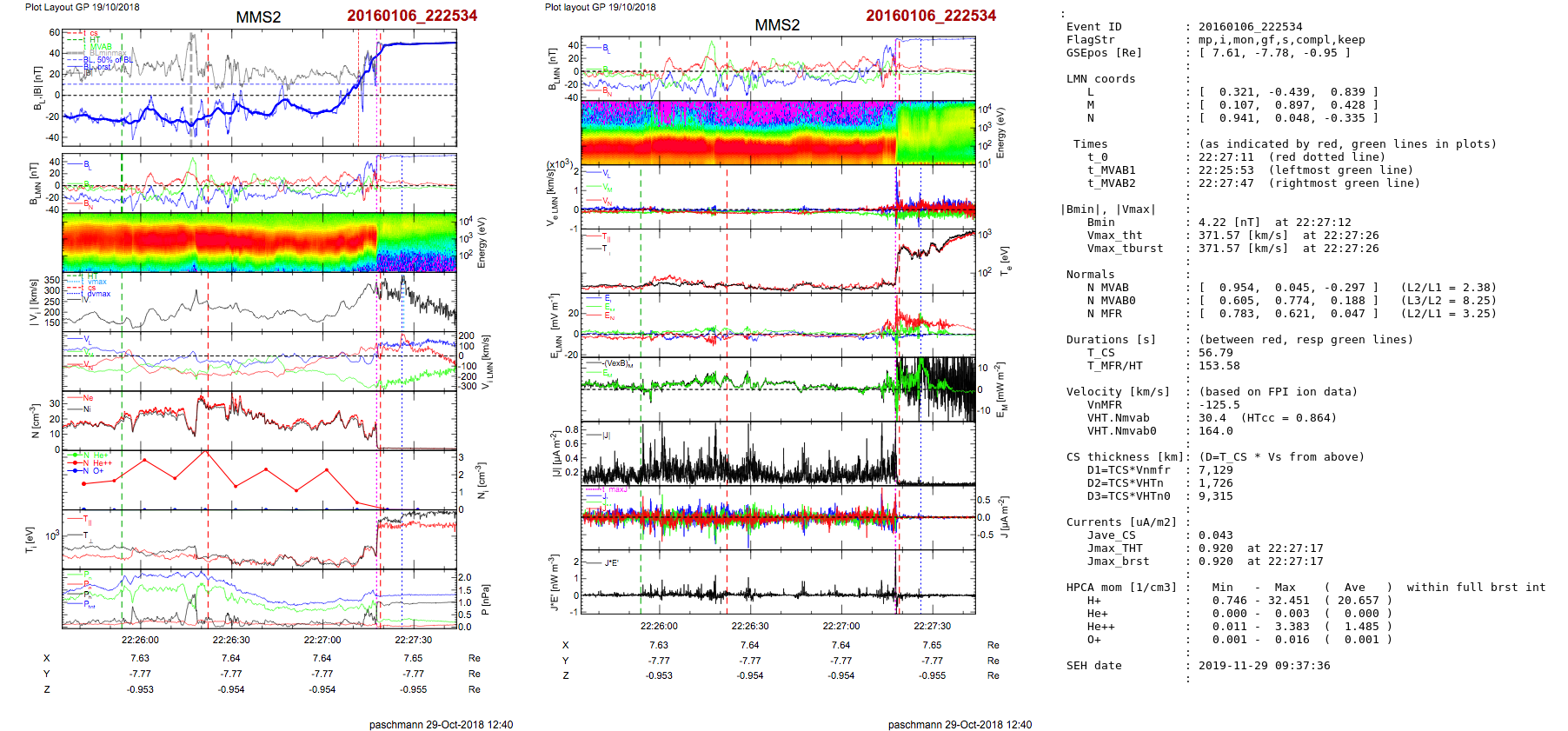Click the t_MVAB1 time value 22:25:53
The image size is (1568, 731).
1226,170
